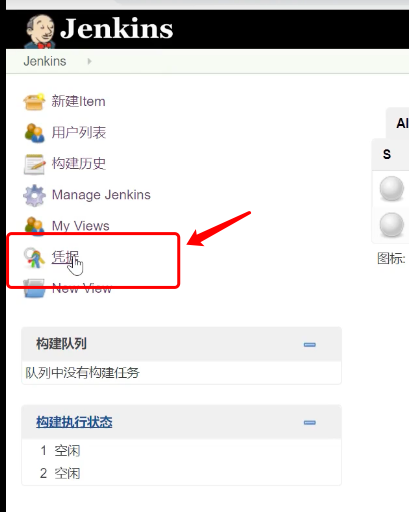Click the Jenkins breadcrumb link

(x=45, y=61)
